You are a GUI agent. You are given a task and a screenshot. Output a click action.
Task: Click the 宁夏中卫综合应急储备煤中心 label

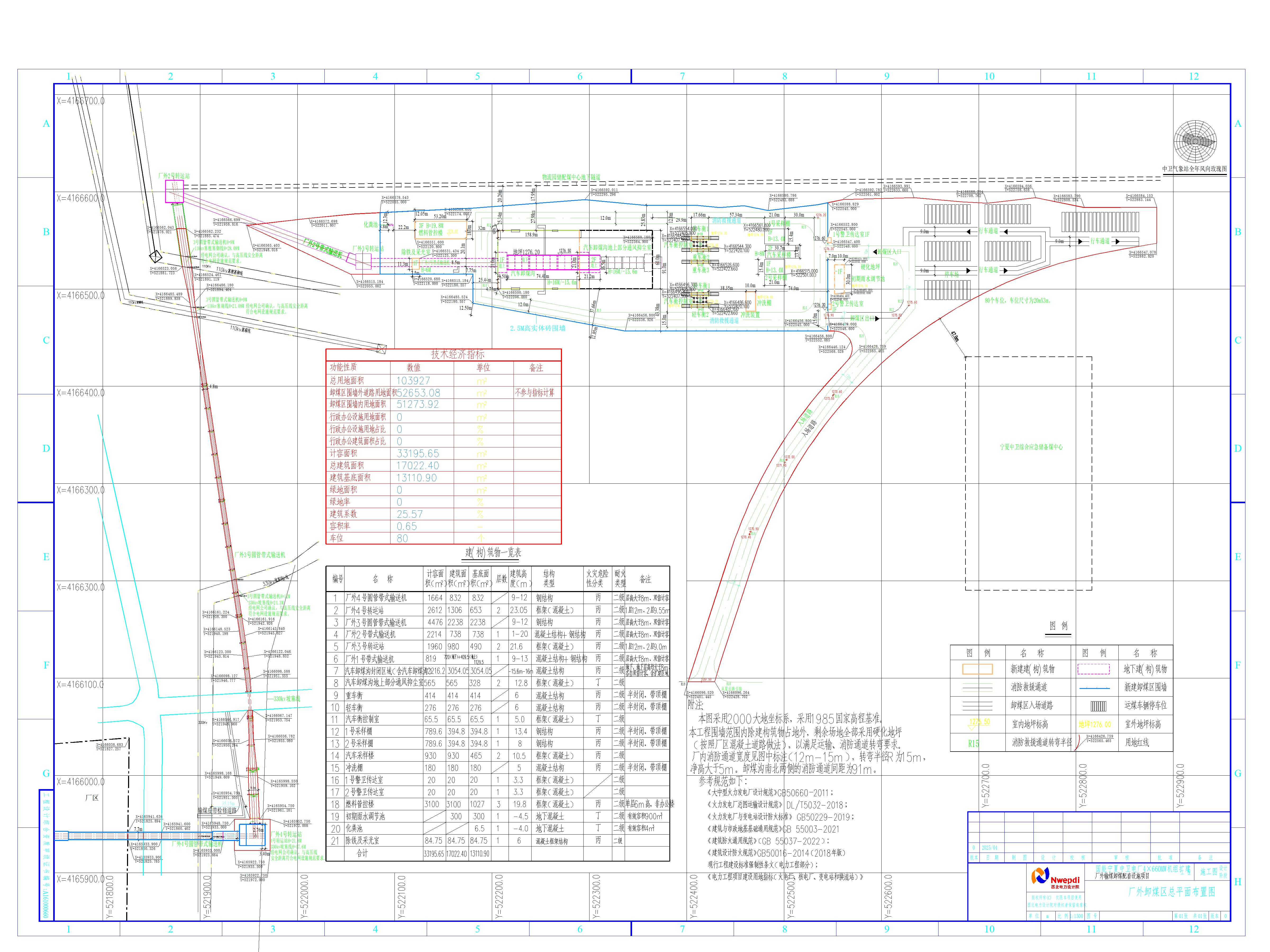click(x=1031, y=446)
